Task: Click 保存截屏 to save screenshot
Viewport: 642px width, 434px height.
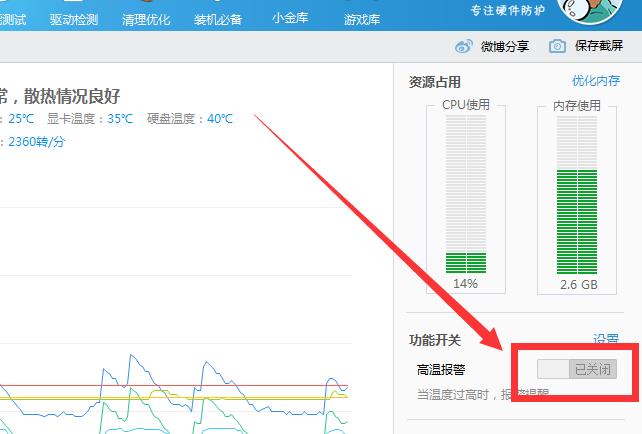Action: tap(599, 45)
